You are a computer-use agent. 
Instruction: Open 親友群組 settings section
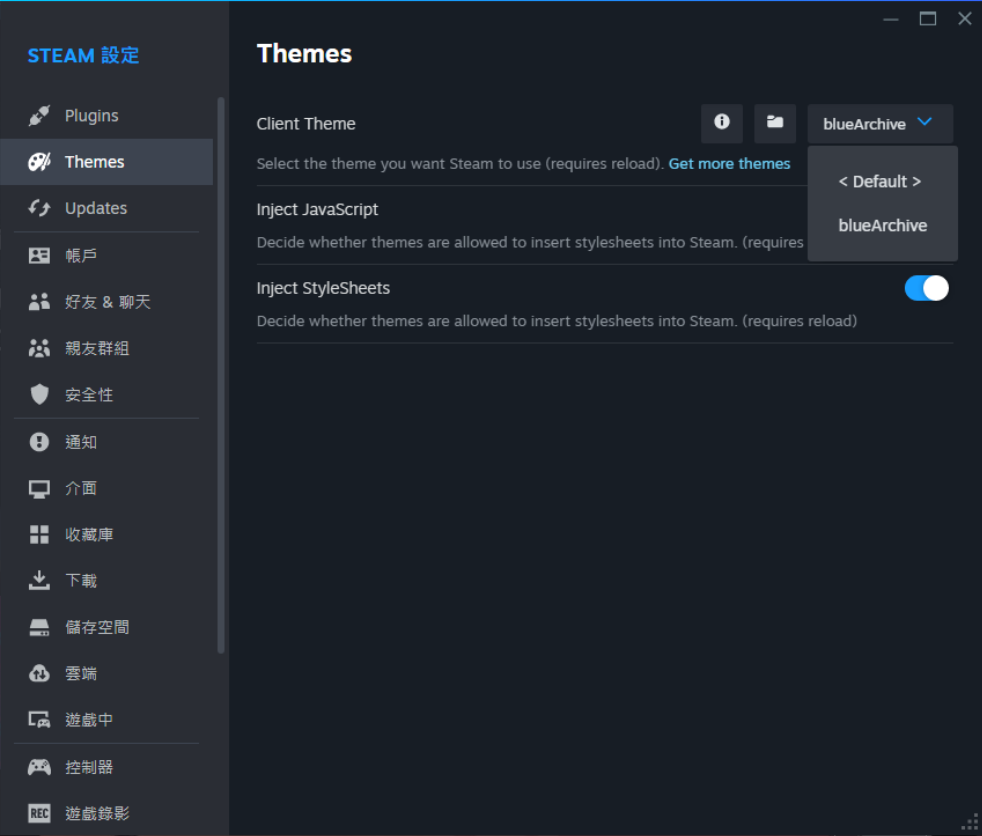[x=106, y=348]
